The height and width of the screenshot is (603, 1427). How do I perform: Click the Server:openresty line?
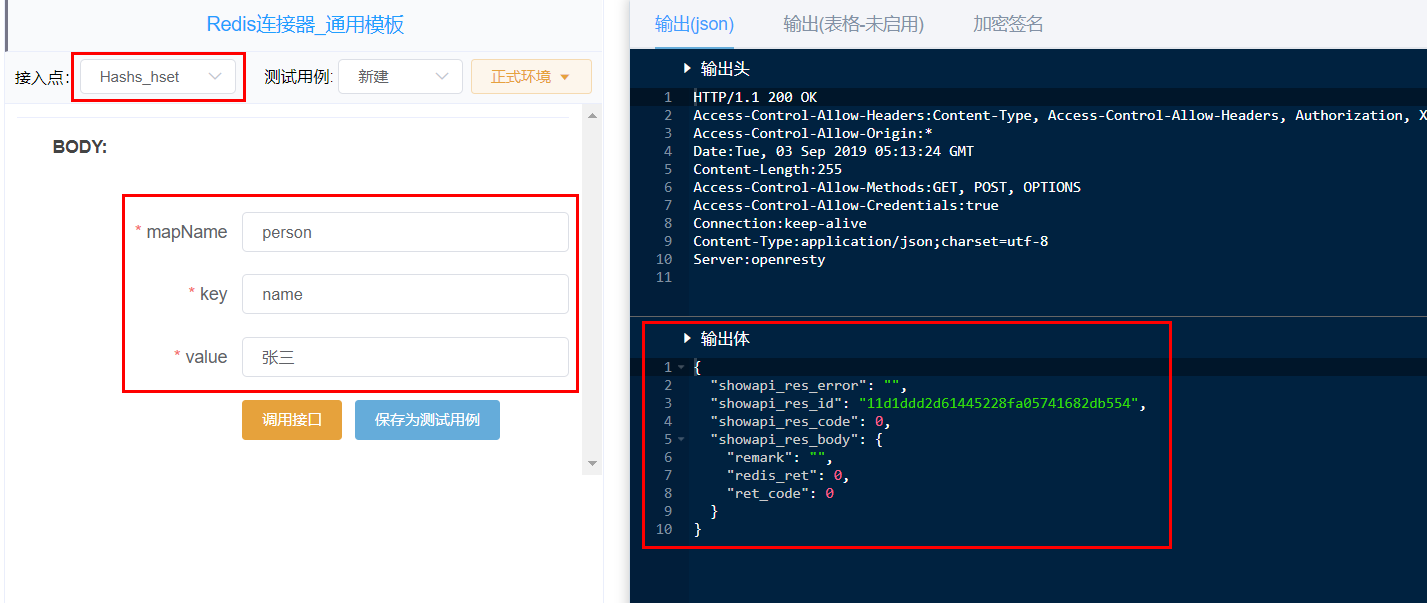tap(759, 259)
